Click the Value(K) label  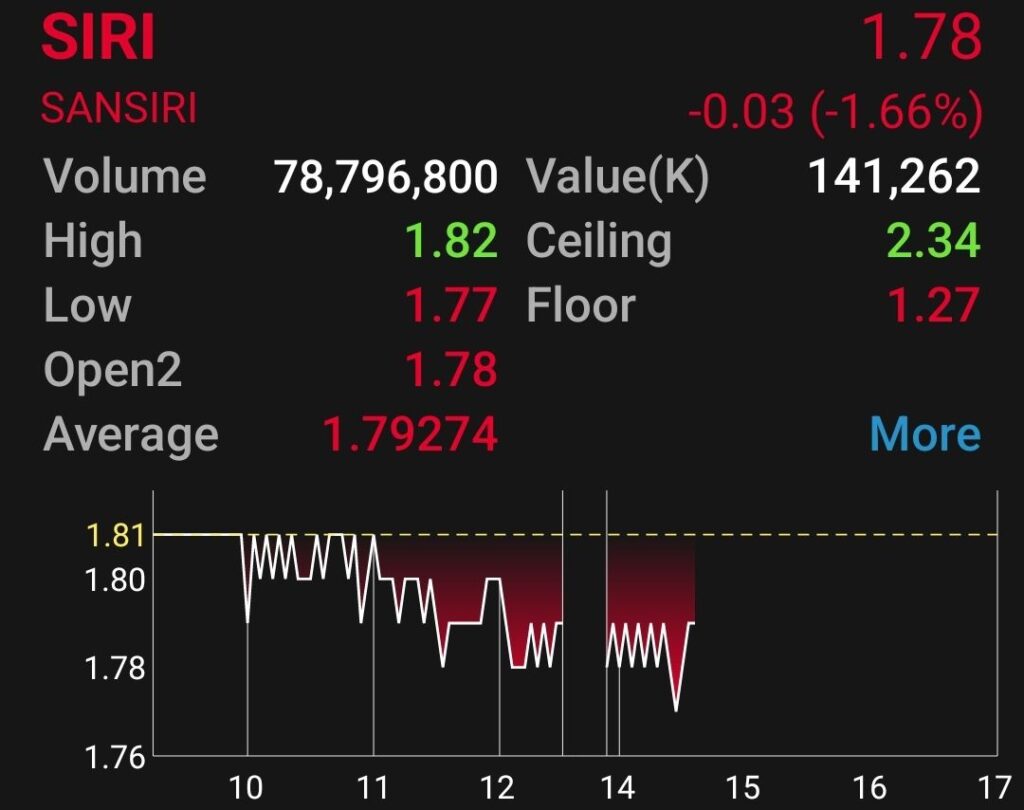[618, 177]
